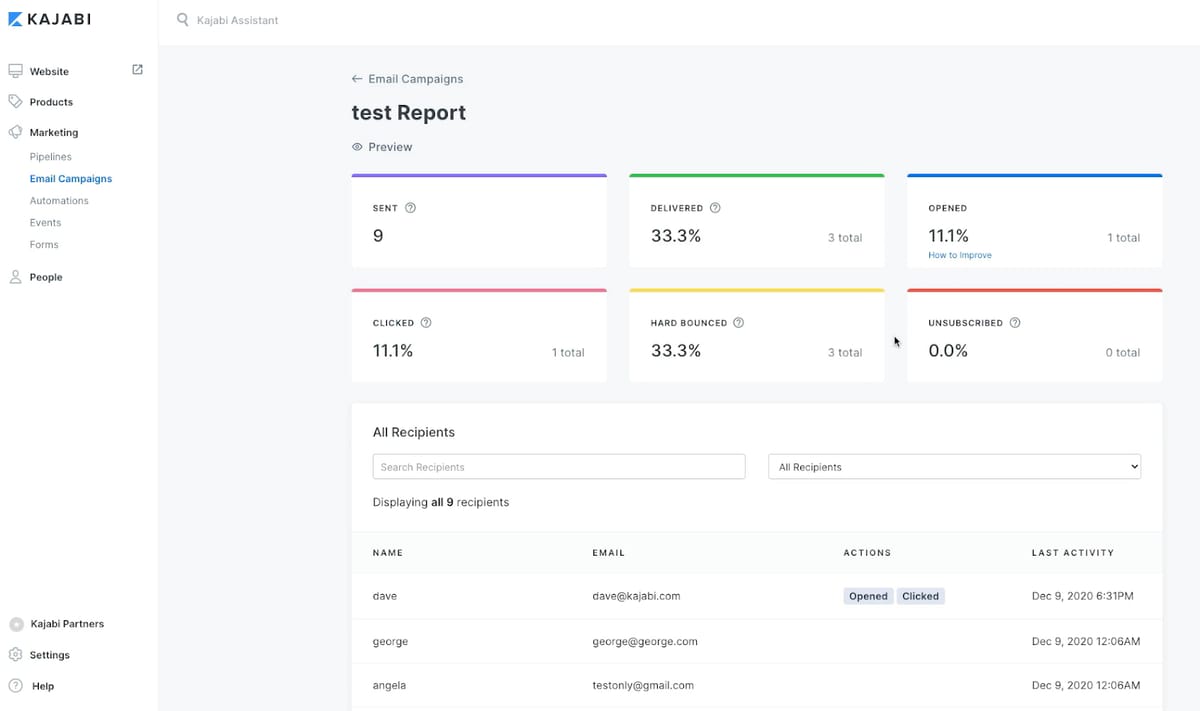
Task: Click the Clicked tag on dave's row
Action: coord(920,596)
